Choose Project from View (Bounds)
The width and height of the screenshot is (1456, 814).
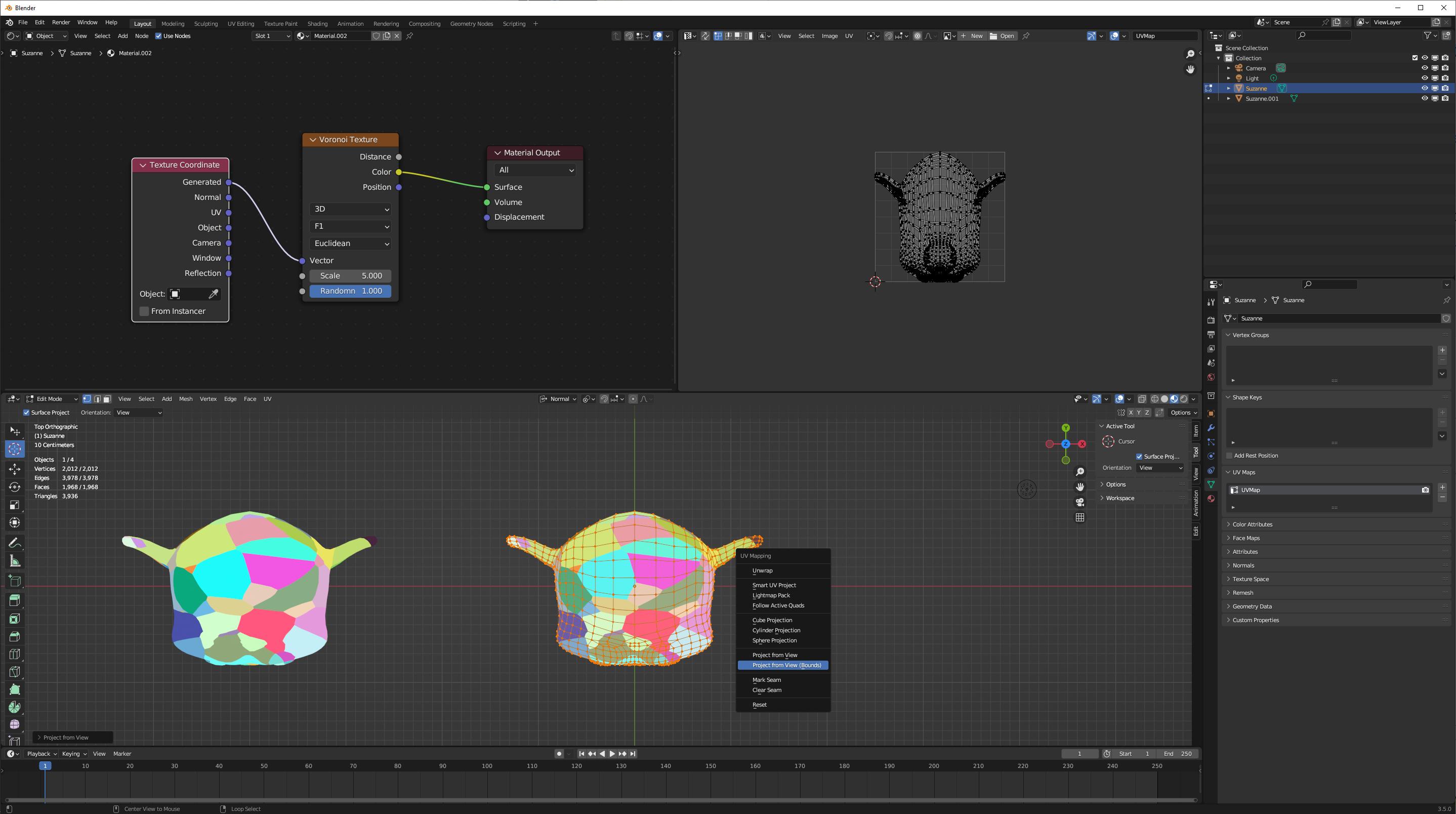pos(783,665)
